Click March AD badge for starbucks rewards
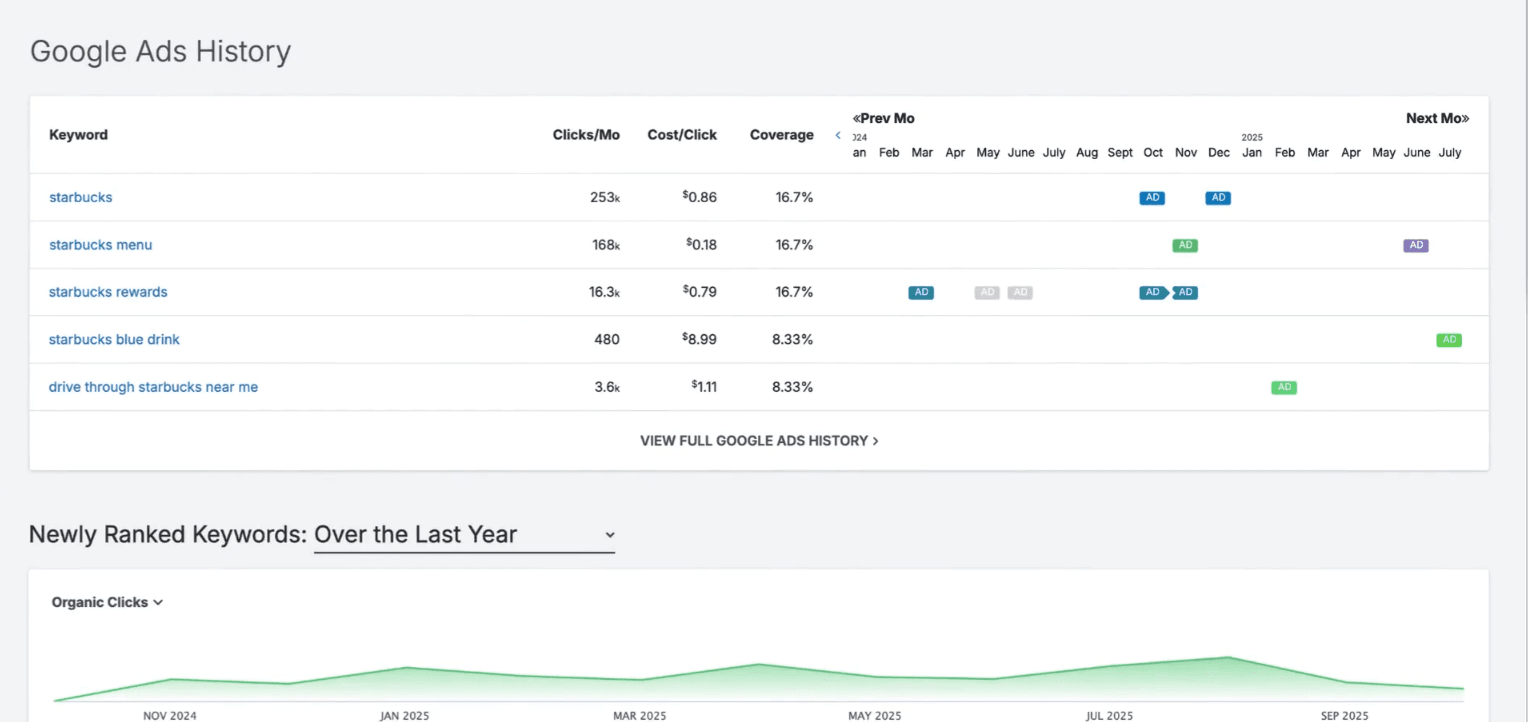 [921, 293]
